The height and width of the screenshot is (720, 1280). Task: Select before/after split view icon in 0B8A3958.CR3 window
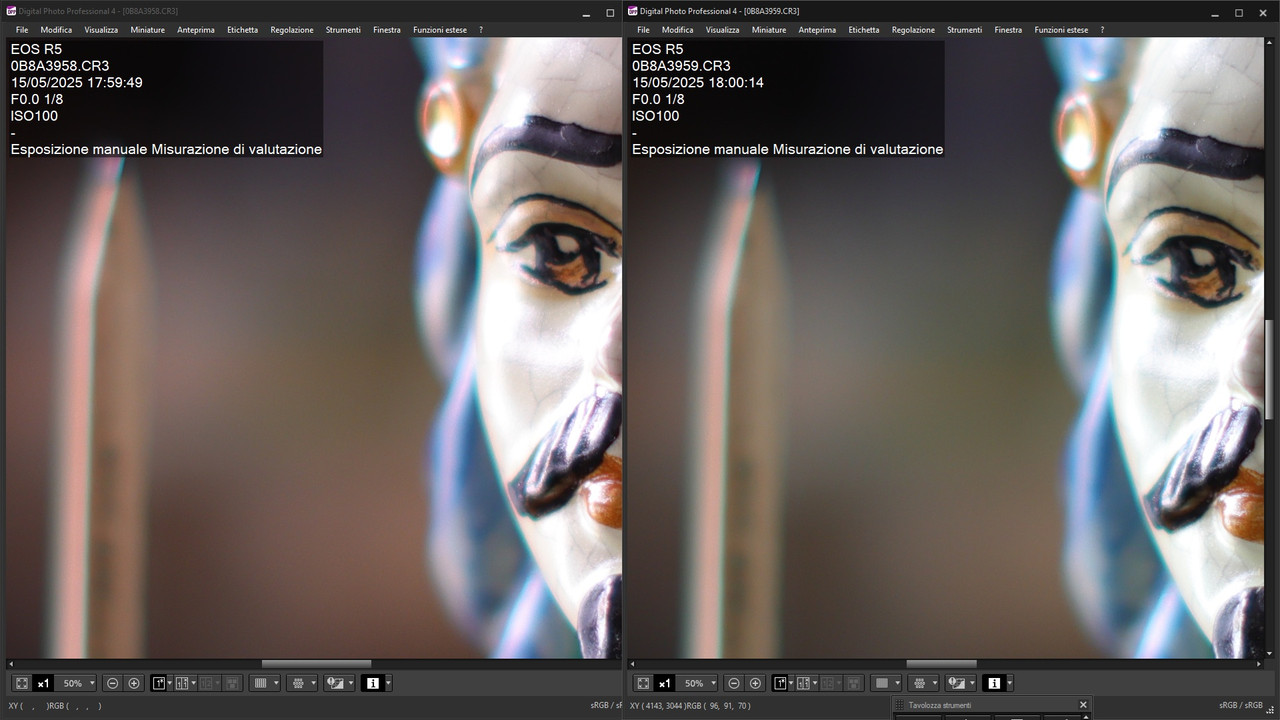[182, 683]
